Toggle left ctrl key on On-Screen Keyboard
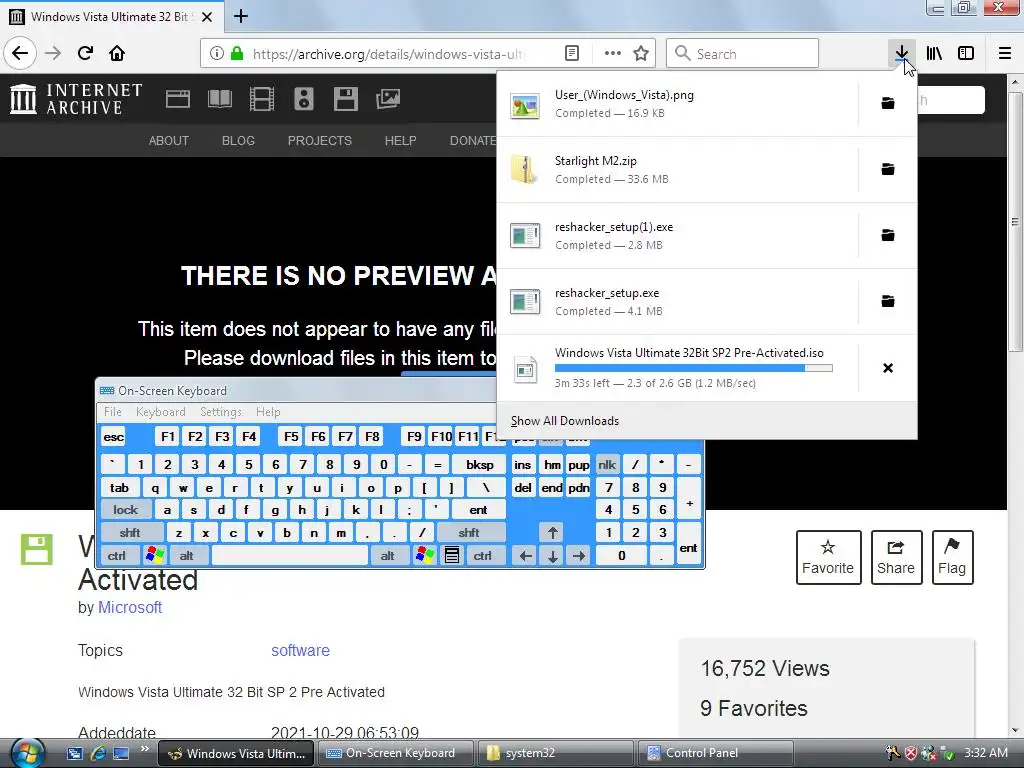Screen dimensions: 1024x768 (x=117, y=556)
